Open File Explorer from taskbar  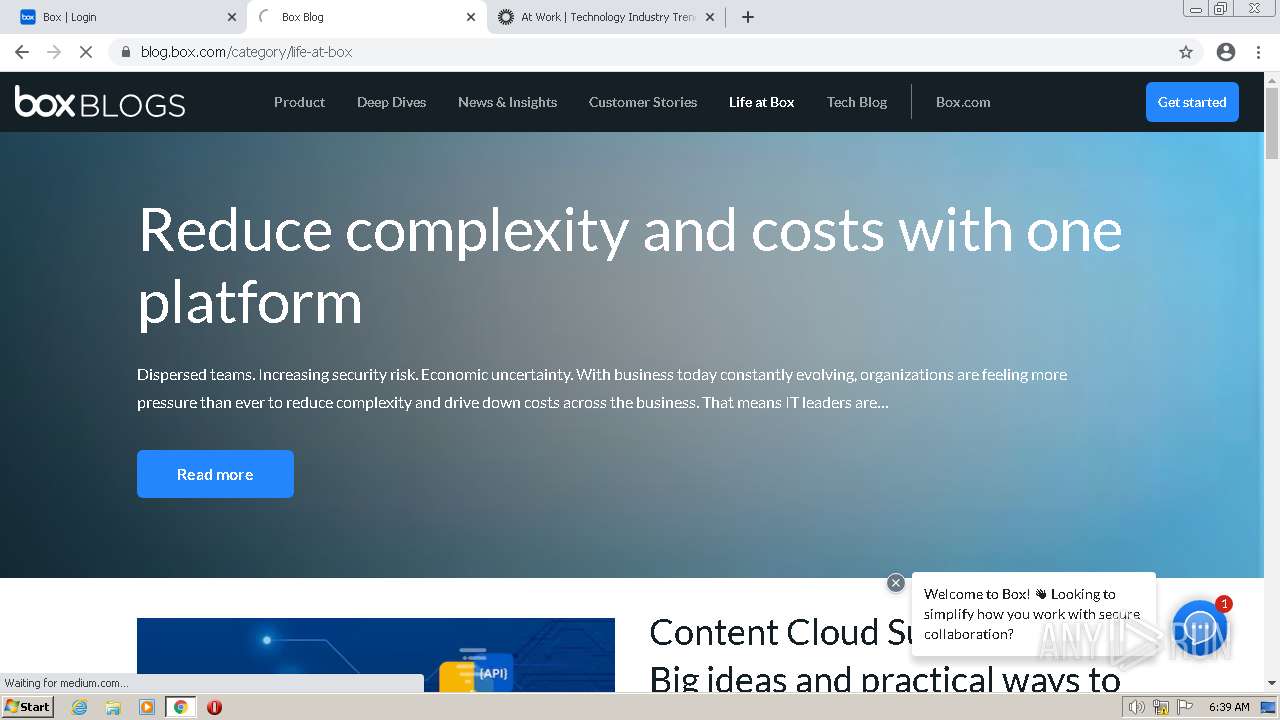click(x=113, y=707)
